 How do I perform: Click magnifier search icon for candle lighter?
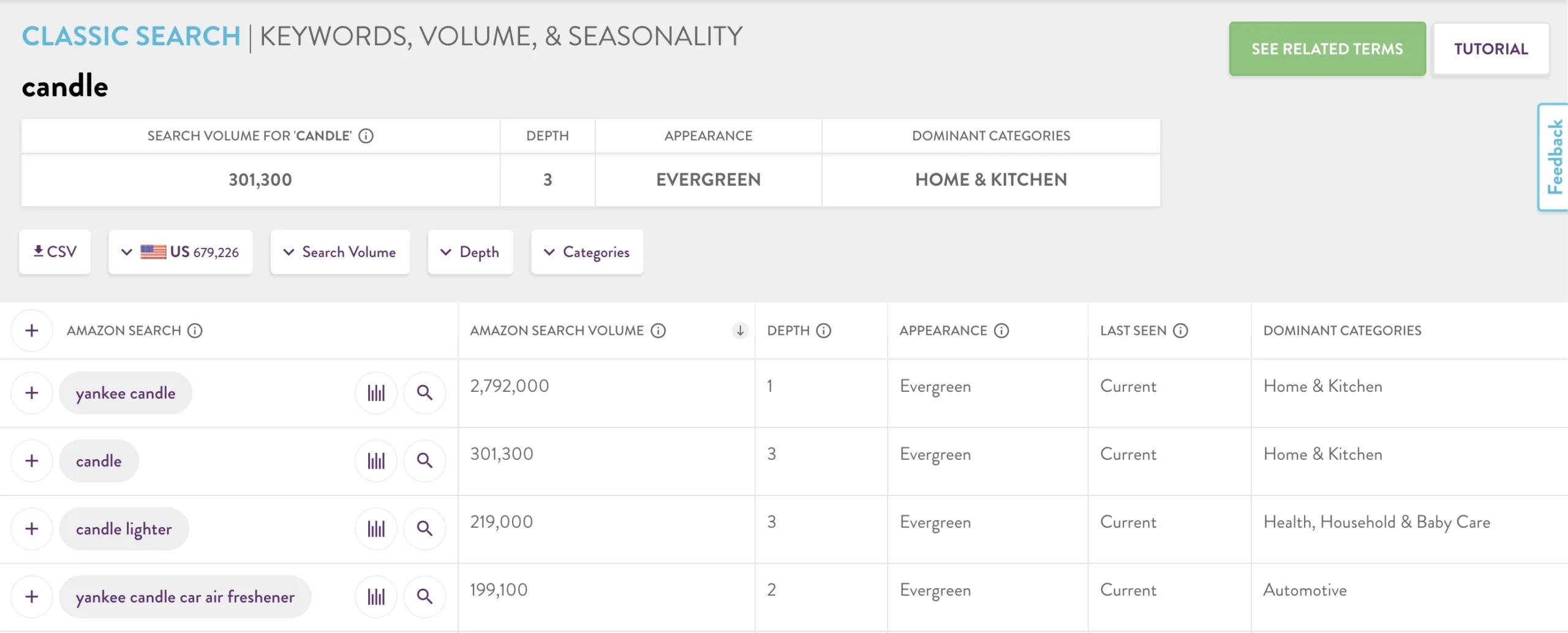424,529
